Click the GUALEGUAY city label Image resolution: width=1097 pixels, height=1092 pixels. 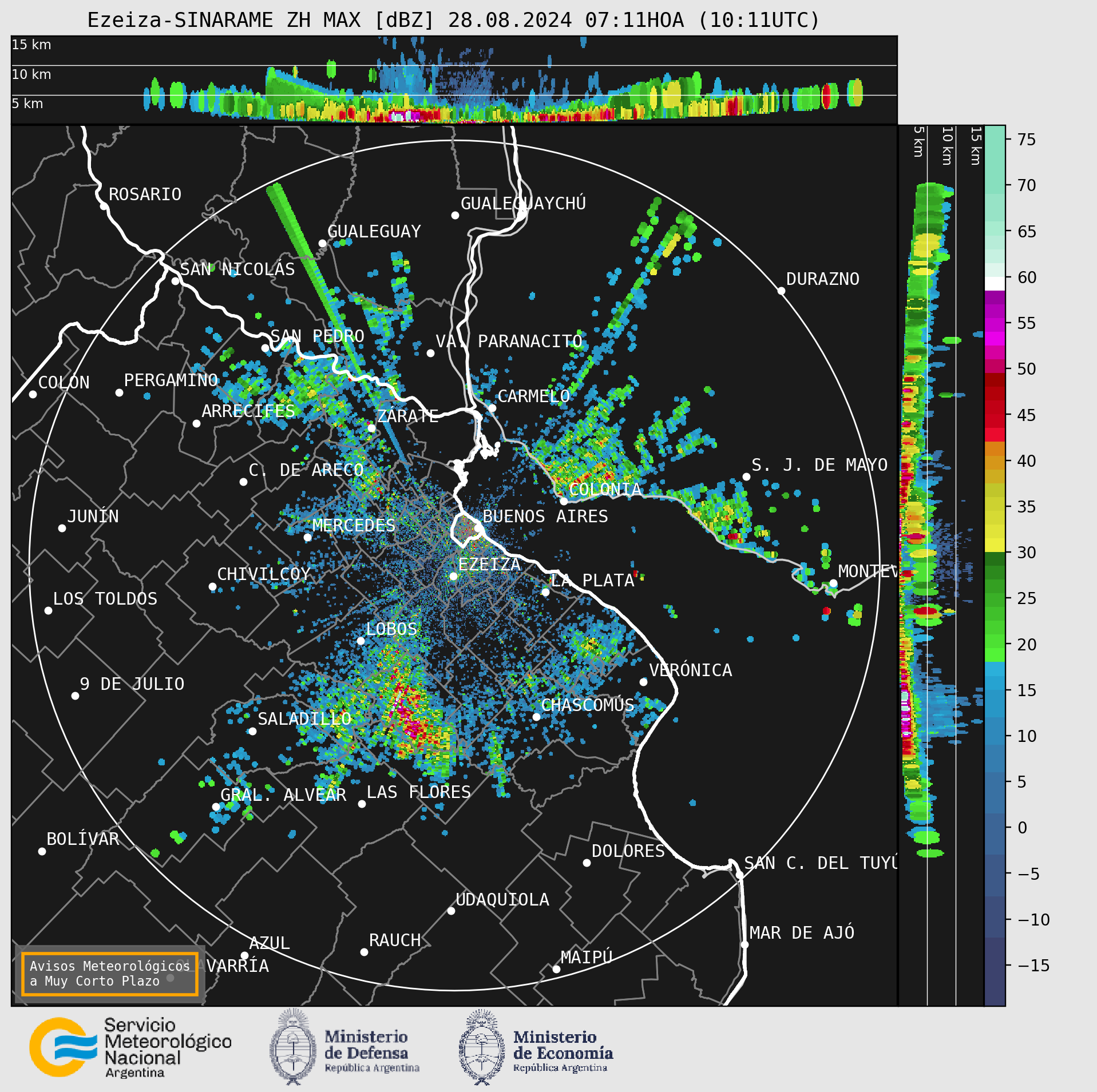[x=374, y=231]
